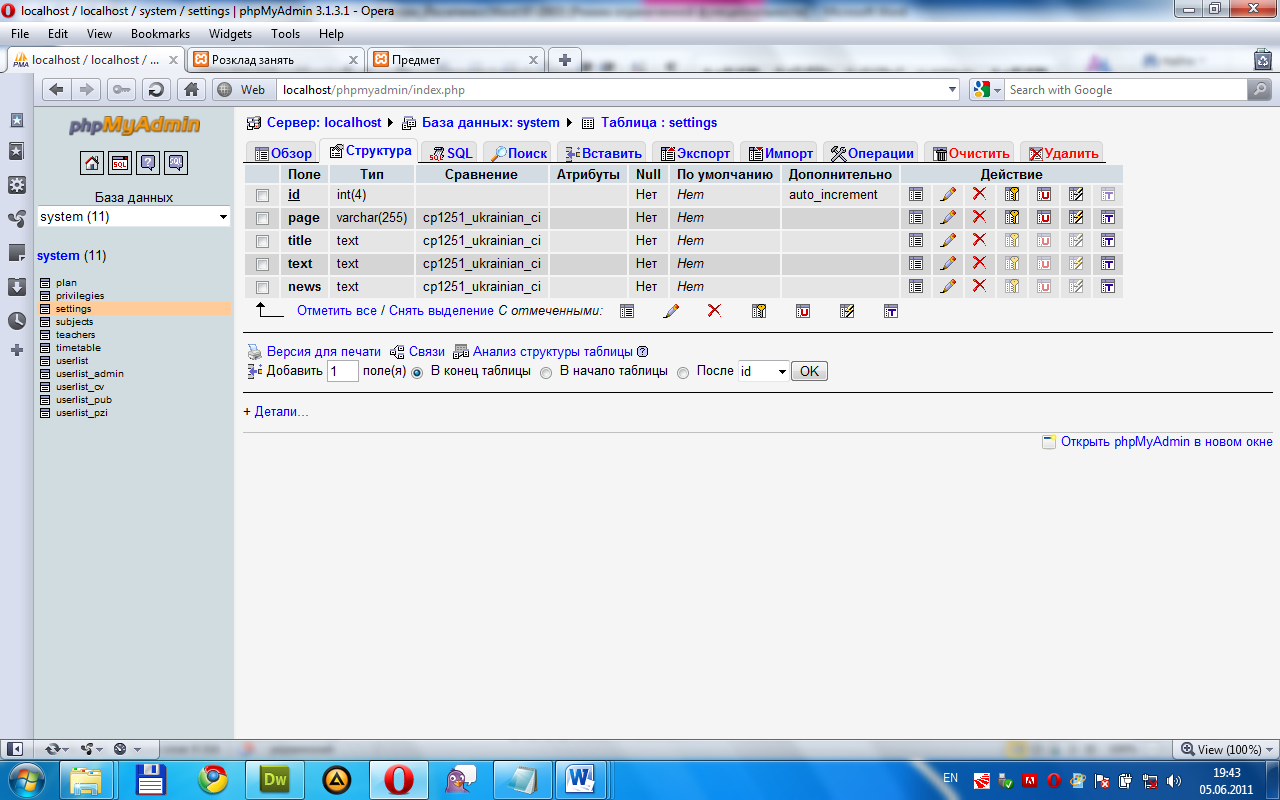Switch to the 'Розклад занять' browser tab
Screen dimensions: 1280x800
pyautogui.click(x=277, y=60)
